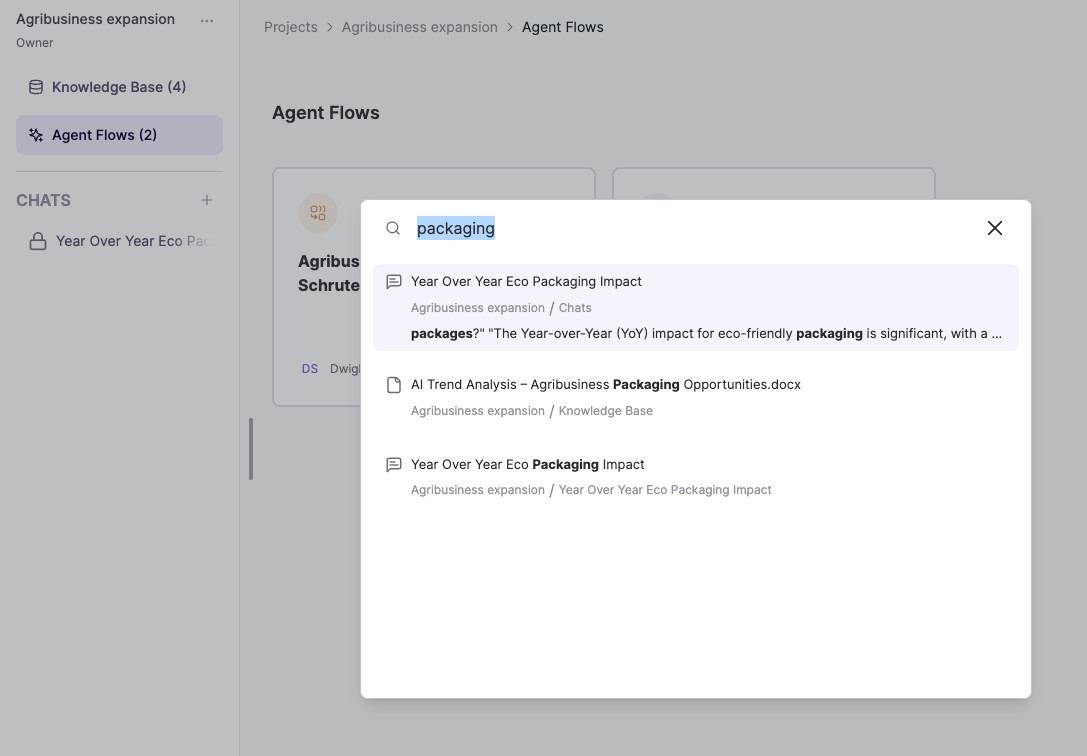
Task: Click the chat bubble icon of the first result
Action: tap(394, 281)
